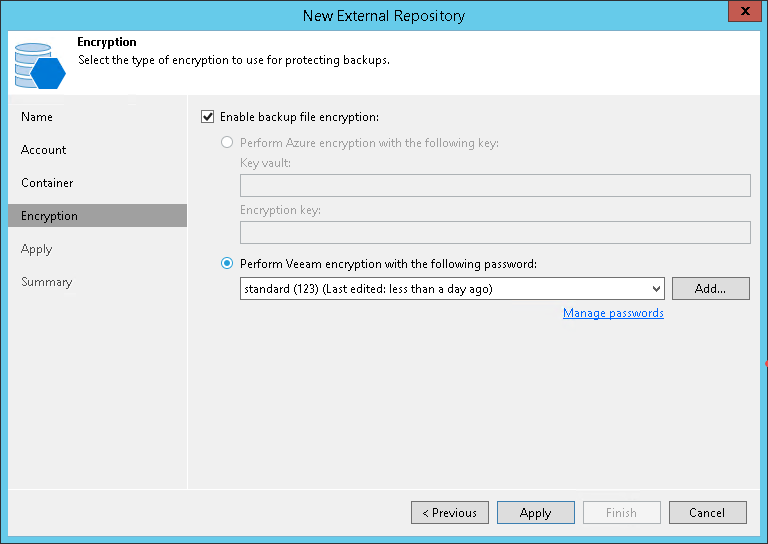The image size is (768, 544).
Task: Go to the Name wizard step
Action: coord(37,117)
